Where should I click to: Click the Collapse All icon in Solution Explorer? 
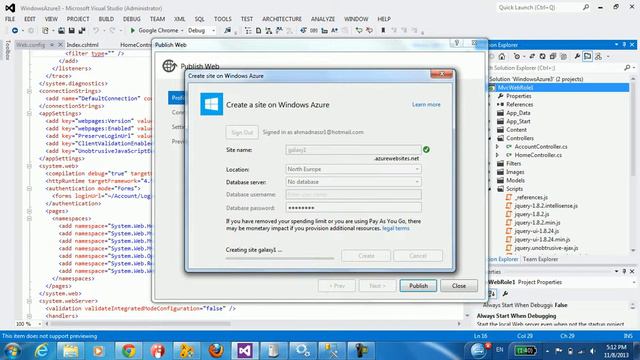pyautogui.click(x=553, y=57)
